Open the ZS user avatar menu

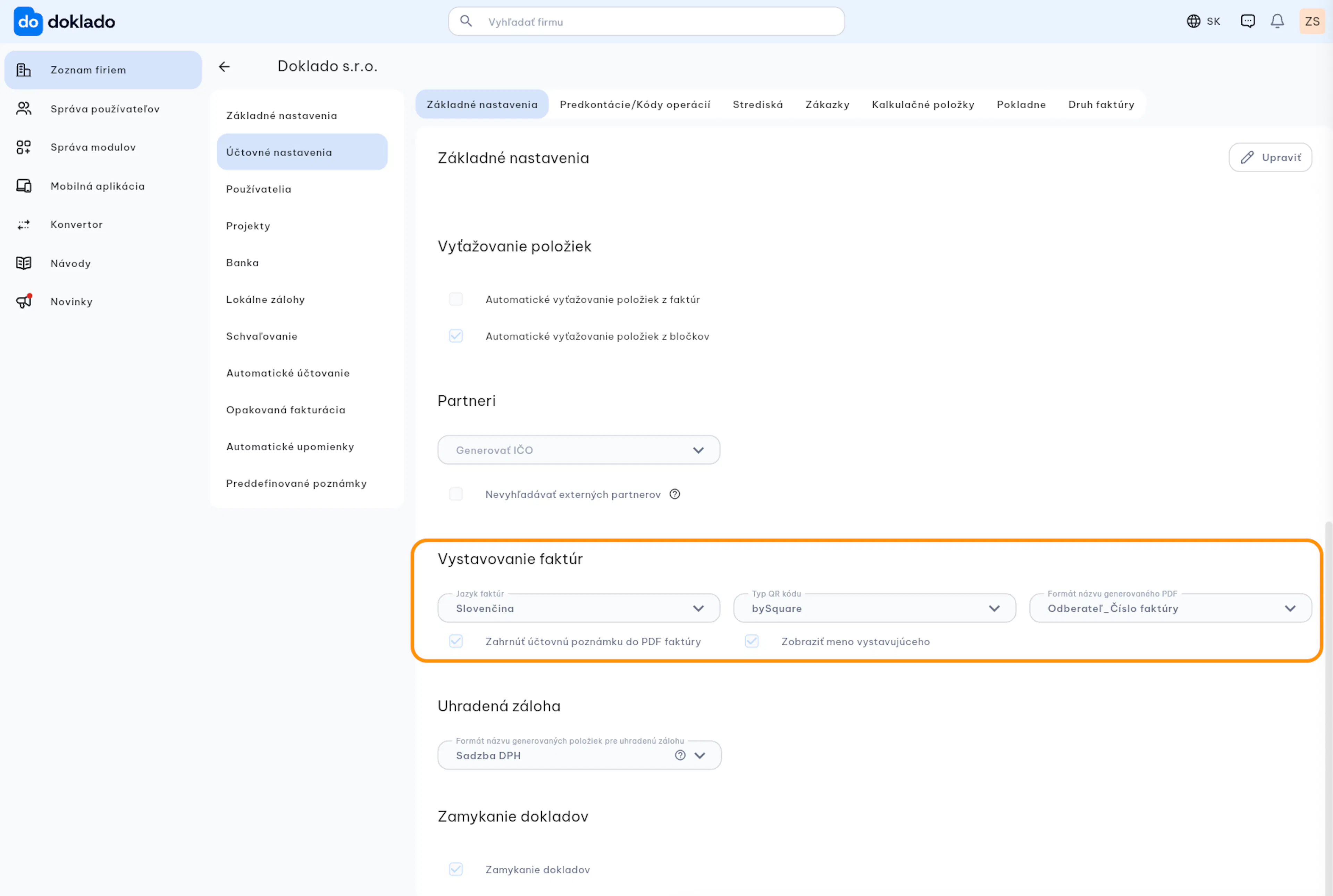click(1312, 21)
